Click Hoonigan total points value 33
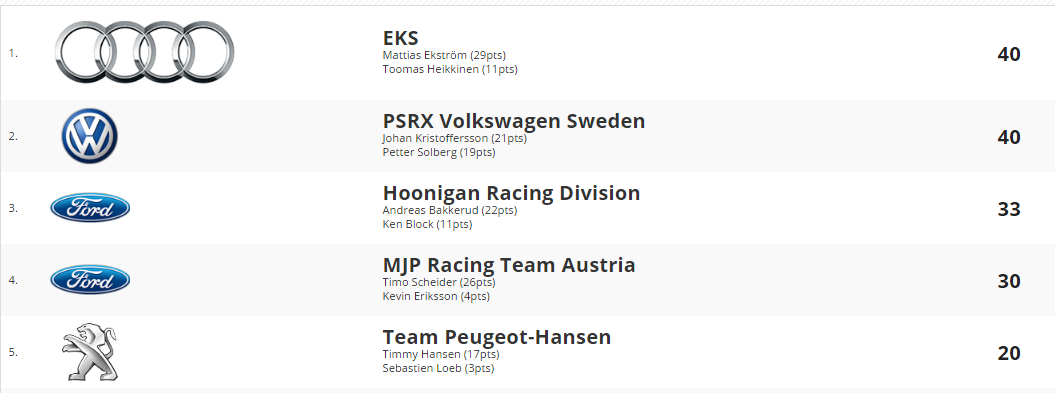The width and height of the screenshot is (1055, 393). click(1009, 209)
